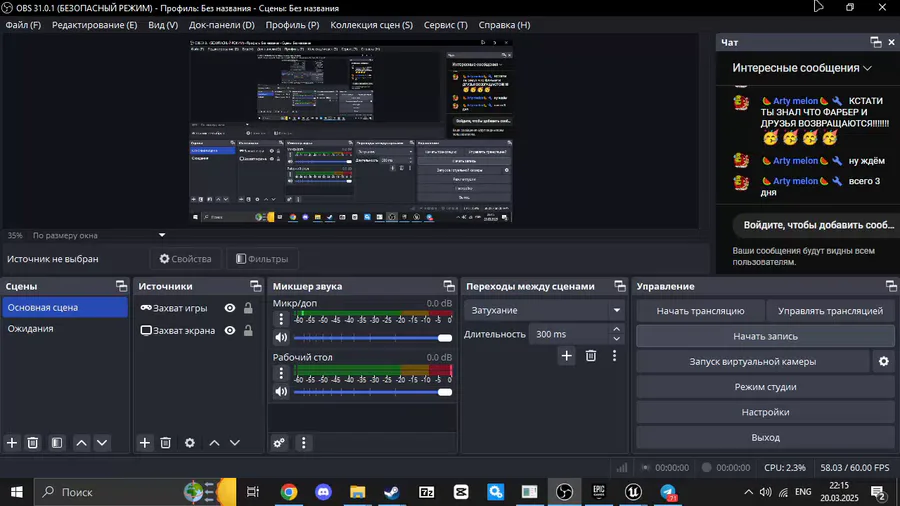Viewport: 900px width, 506px height.
Task: Open the Справка menu
Action: [x=505, y=25]
